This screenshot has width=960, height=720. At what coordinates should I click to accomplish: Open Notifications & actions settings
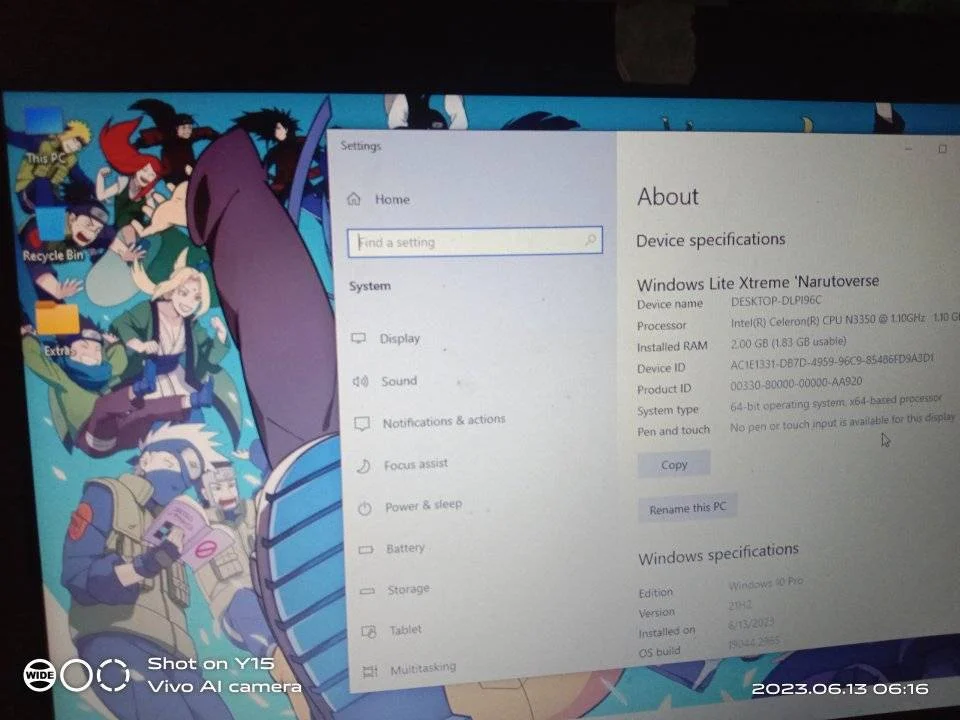tap(444, 421)
